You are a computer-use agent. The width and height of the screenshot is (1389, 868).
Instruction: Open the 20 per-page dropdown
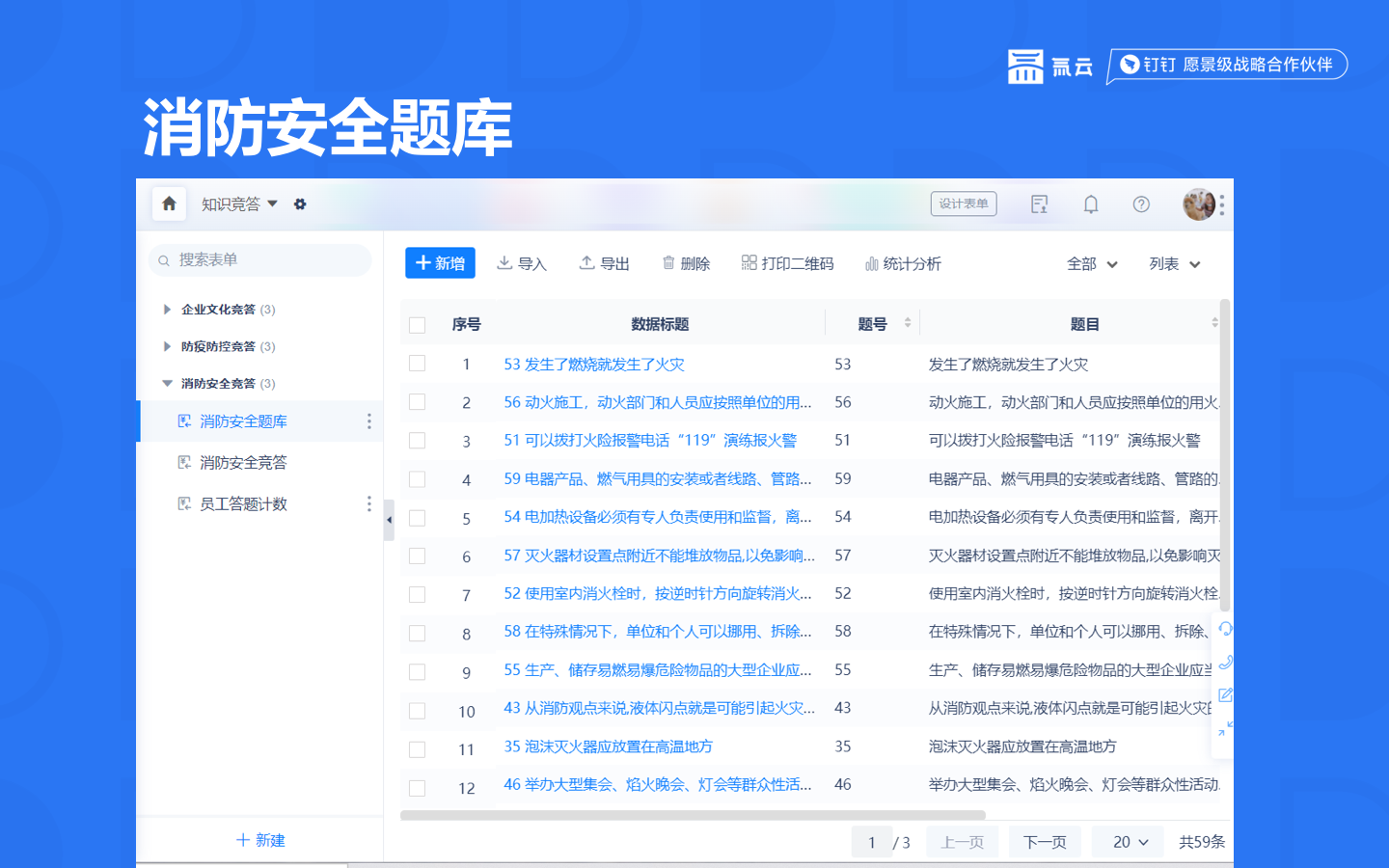click(x=1129, y=842)
